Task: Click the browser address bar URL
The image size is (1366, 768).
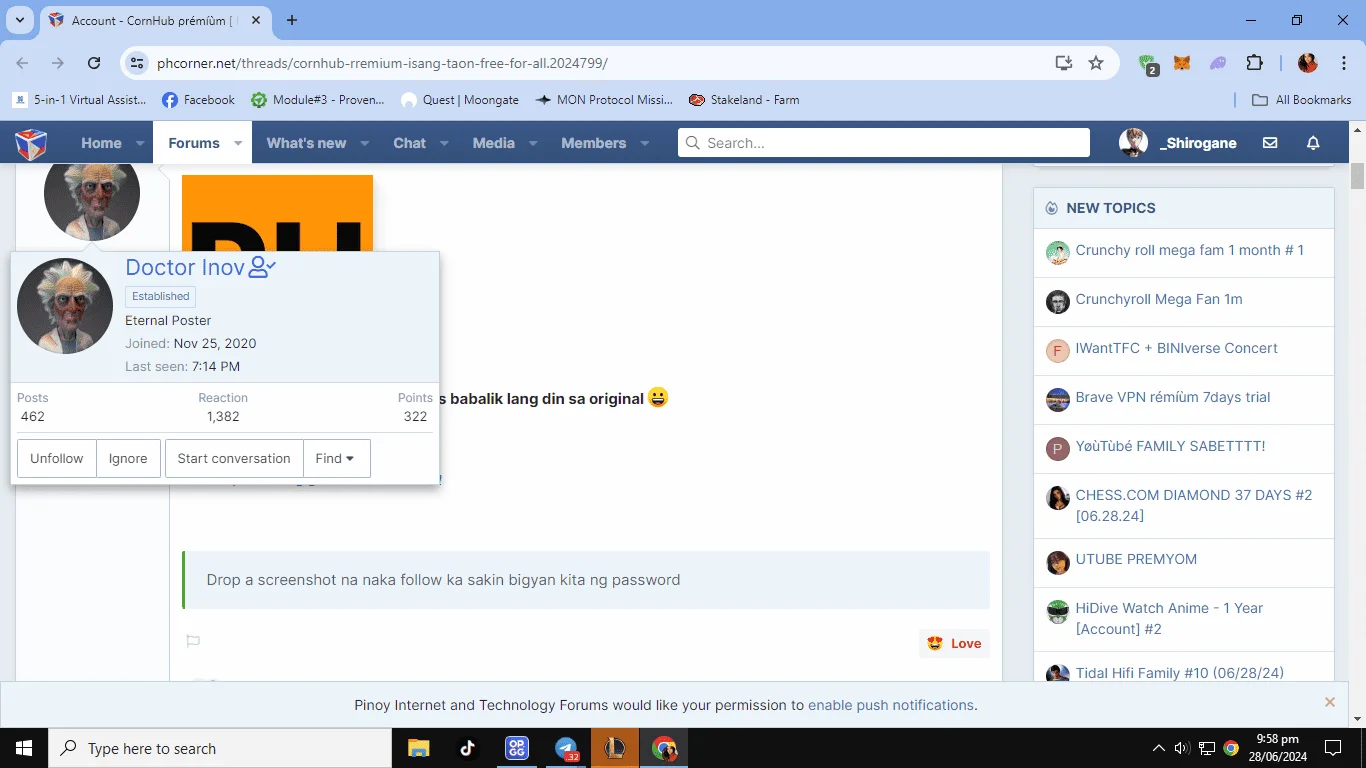Action: [382, 63]
